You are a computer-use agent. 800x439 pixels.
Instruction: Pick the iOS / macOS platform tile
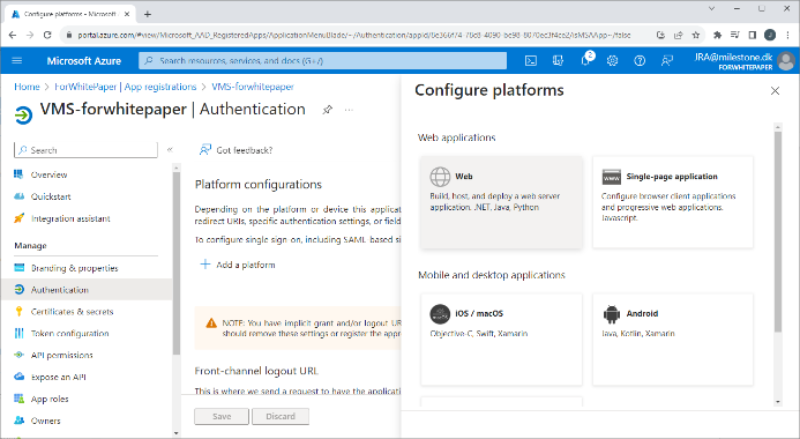pyautogui.click(x=501, y=326)
